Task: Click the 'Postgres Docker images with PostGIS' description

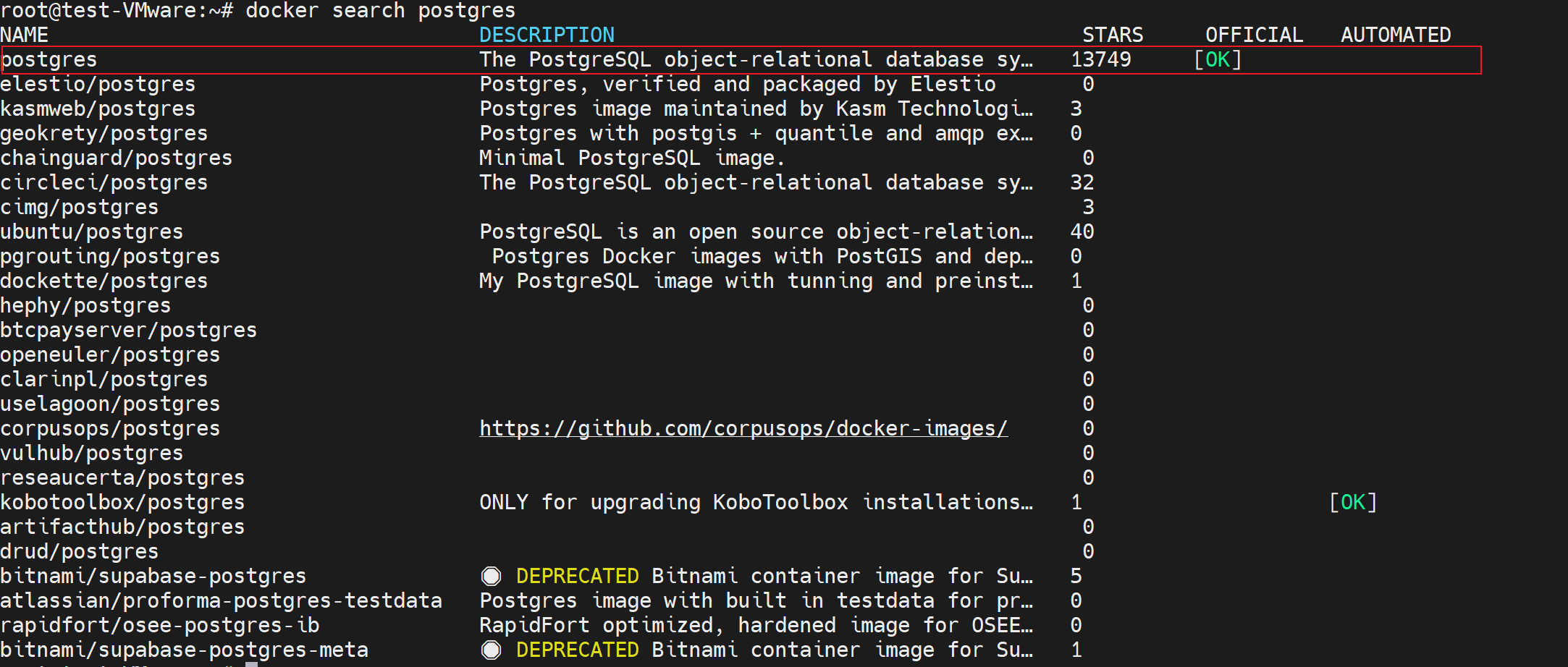Action: tap(762, 256)
